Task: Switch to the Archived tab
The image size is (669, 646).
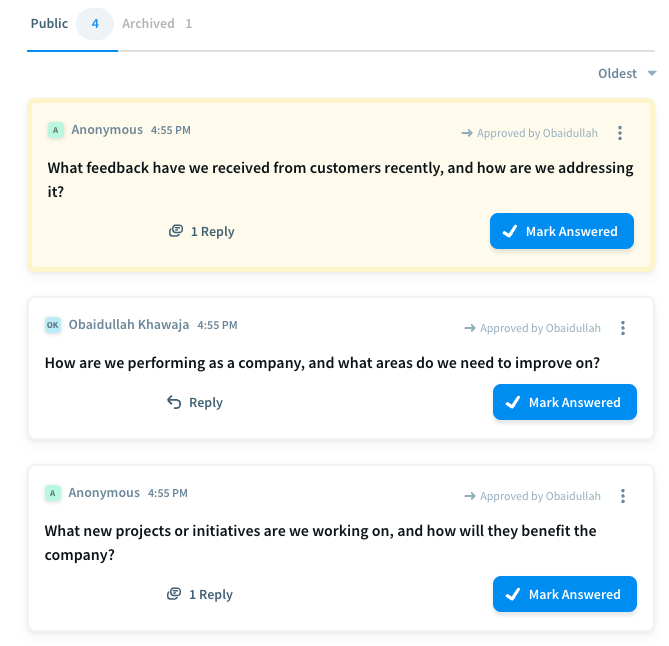Action: point(157,23)
